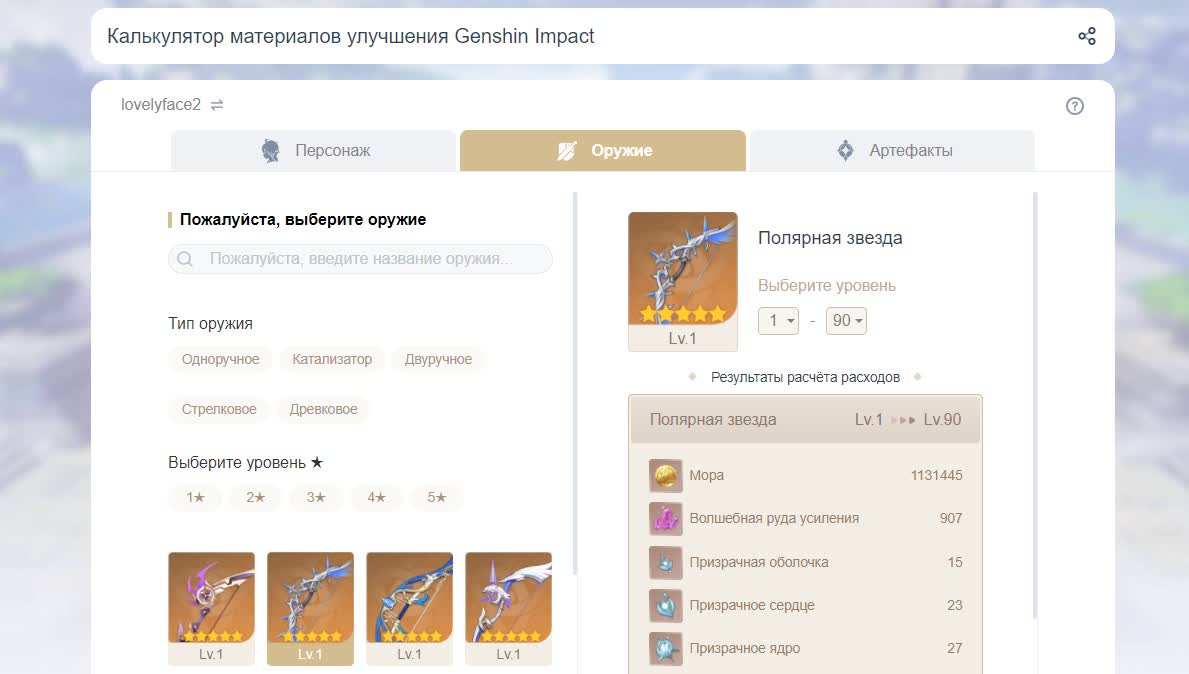Click the Mora amount 1131445

click(x=936, y=475)
